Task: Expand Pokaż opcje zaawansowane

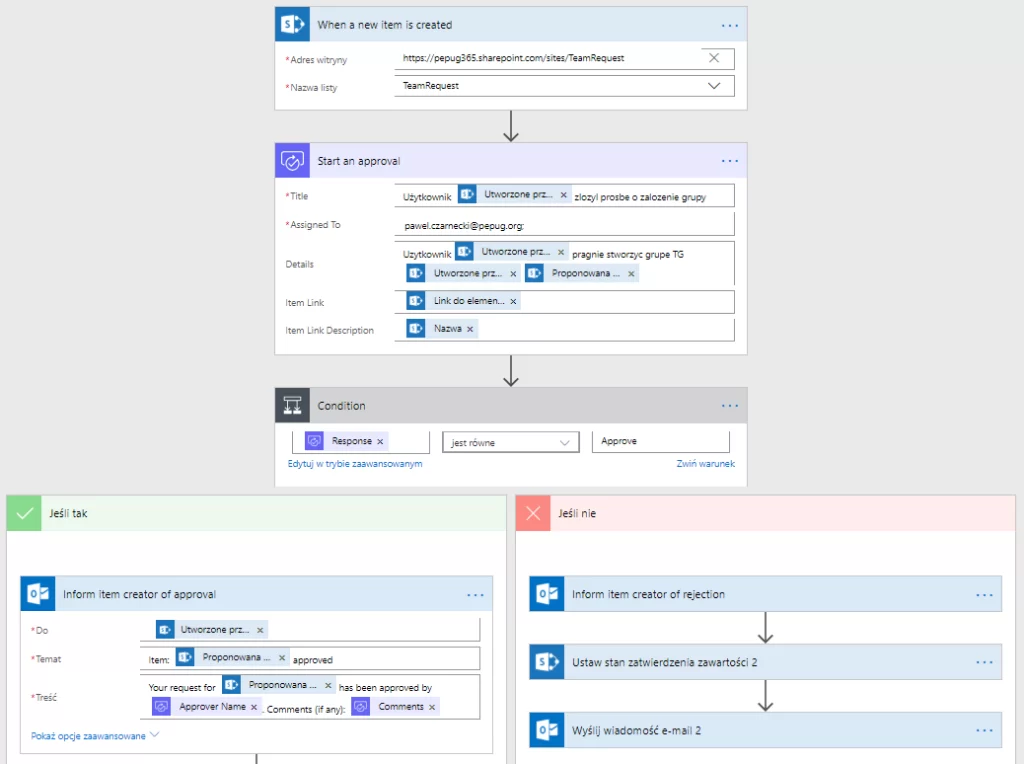Action: click(95, 736)
